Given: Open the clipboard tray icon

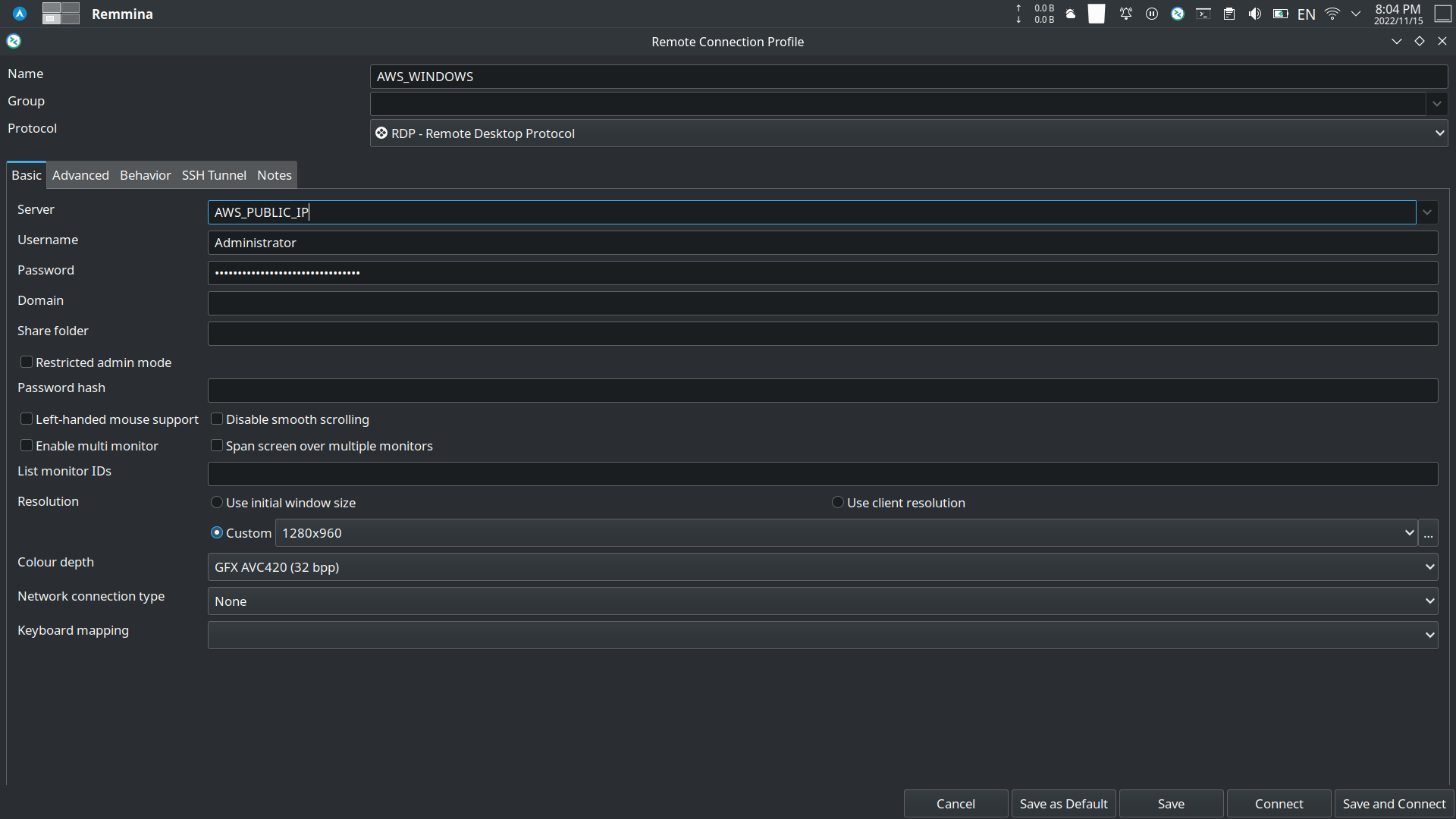Looking at the screenshot, I should click(x=1229, y=14).
